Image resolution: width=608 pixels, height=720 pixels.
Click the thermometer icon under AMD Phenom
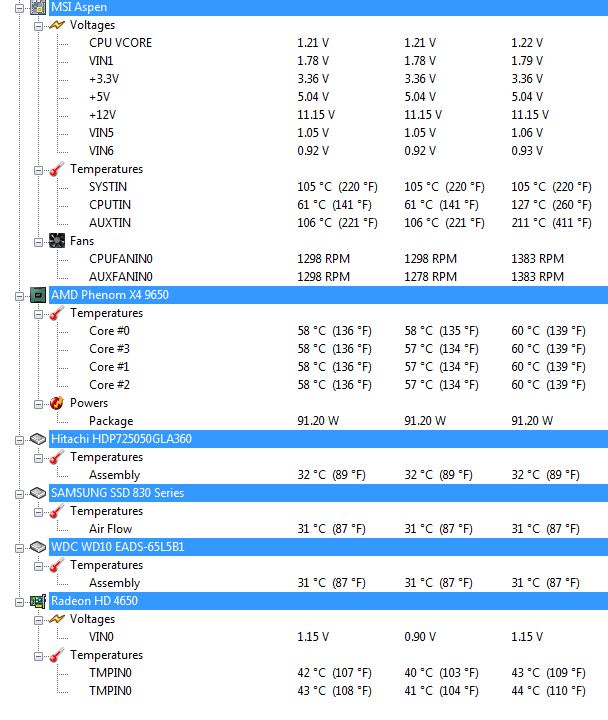coord(56,313)
